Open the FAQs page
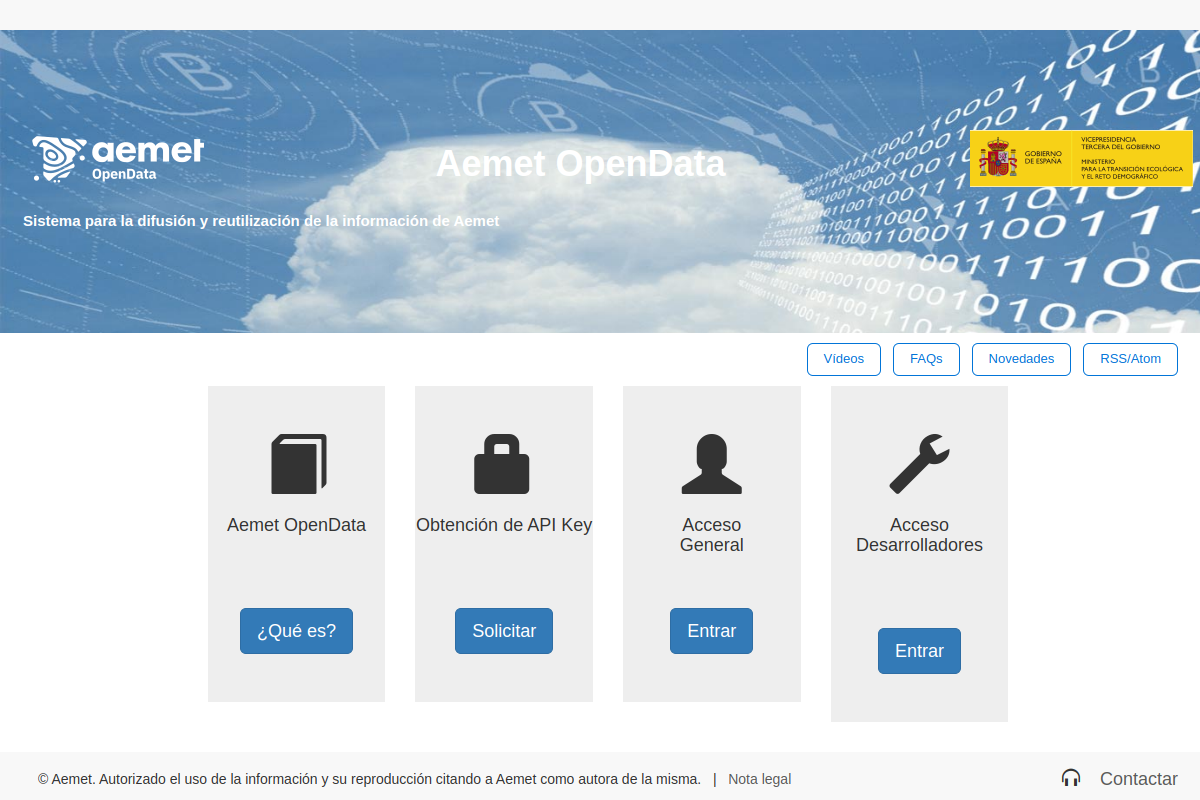The image size is (1200, 800). coord(926,359)
